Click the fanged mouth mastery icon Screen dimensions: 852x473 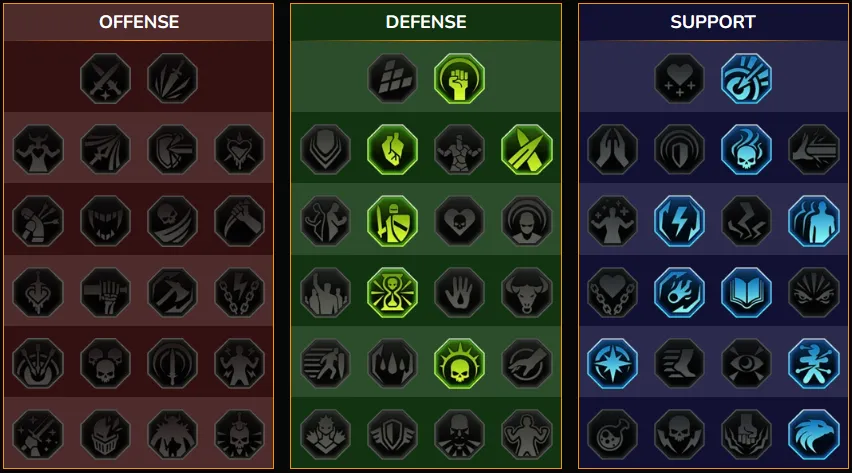105,221
